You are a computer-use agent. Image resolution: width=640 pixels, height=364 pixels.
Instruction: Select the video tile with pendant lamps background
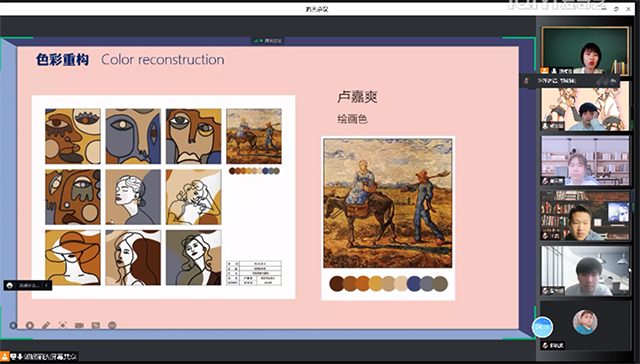[x=585, y=271]
